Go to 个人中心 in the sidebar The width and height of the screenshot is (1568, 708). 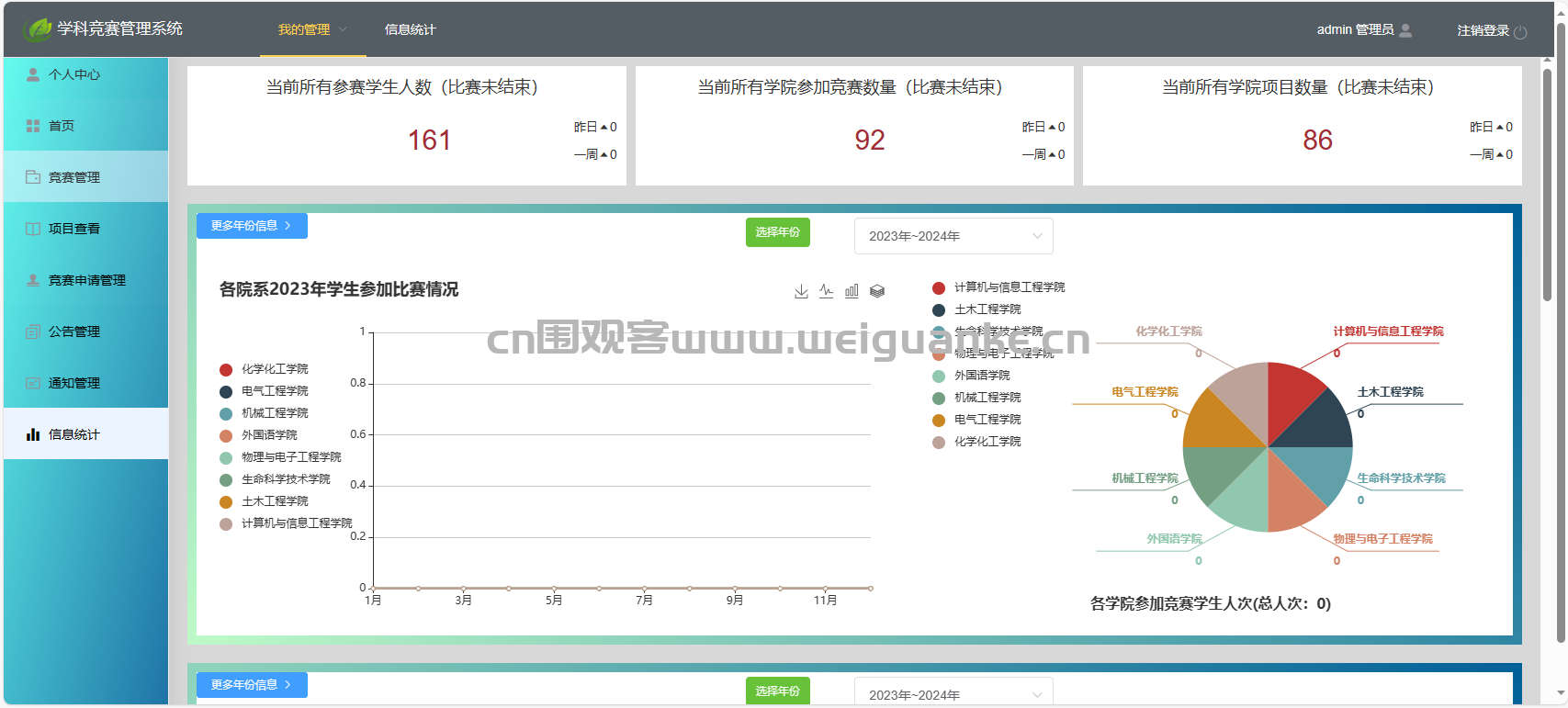(x=85, y=74)
